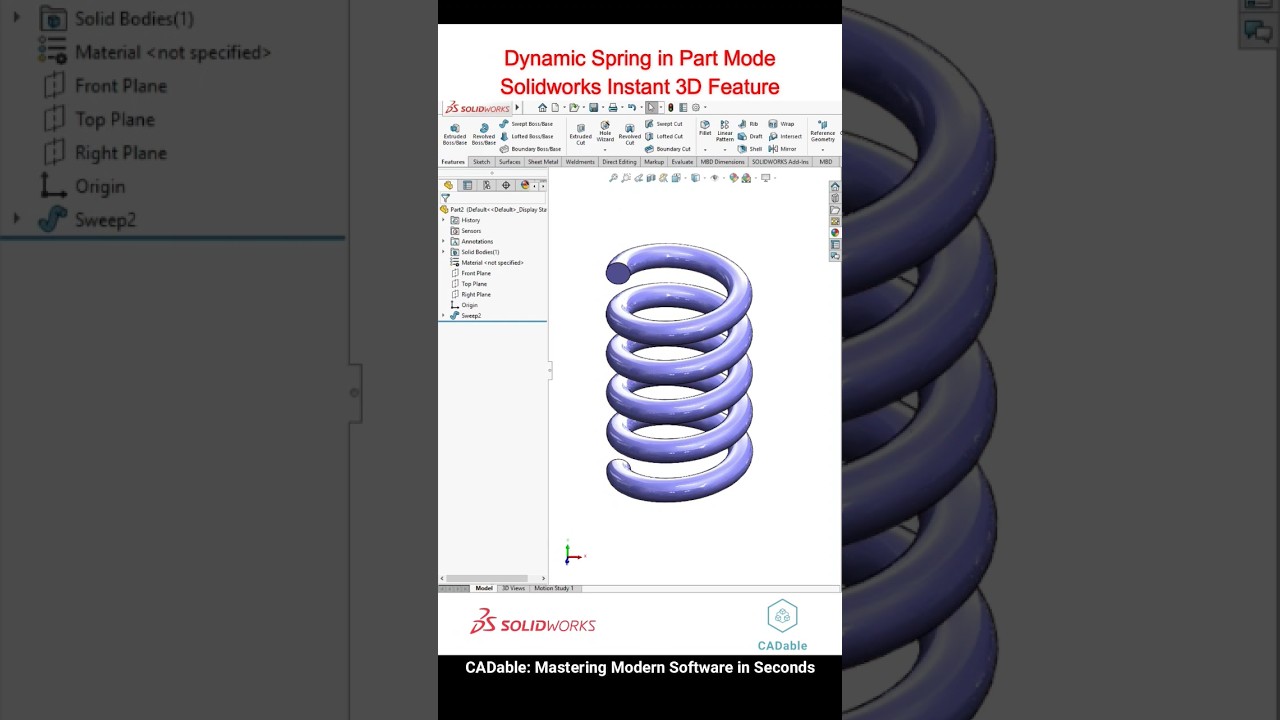Click Material <not specified> item

[487, 263]
